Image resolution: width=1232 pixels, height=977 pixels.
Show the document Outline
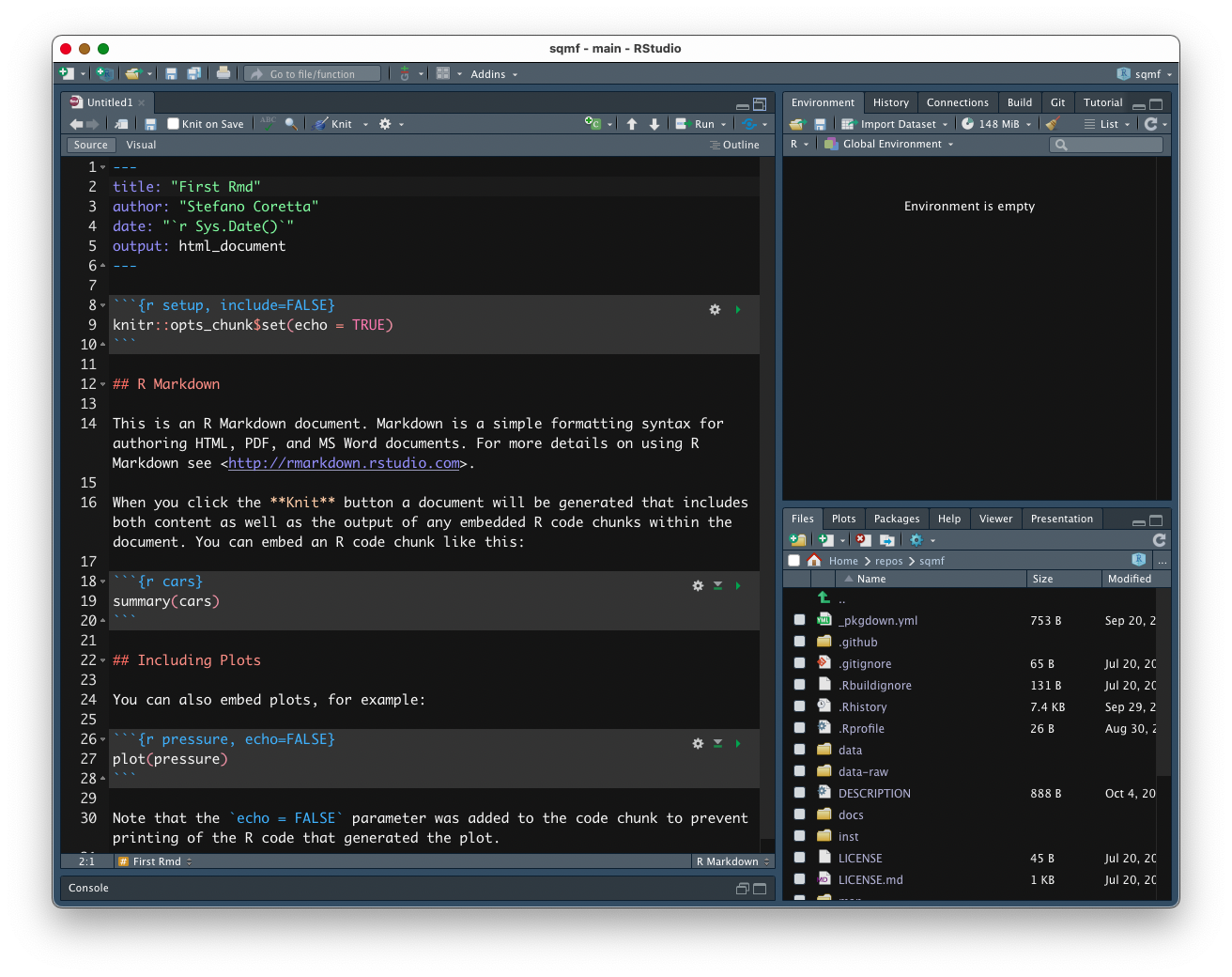click(x=734, y=145)
